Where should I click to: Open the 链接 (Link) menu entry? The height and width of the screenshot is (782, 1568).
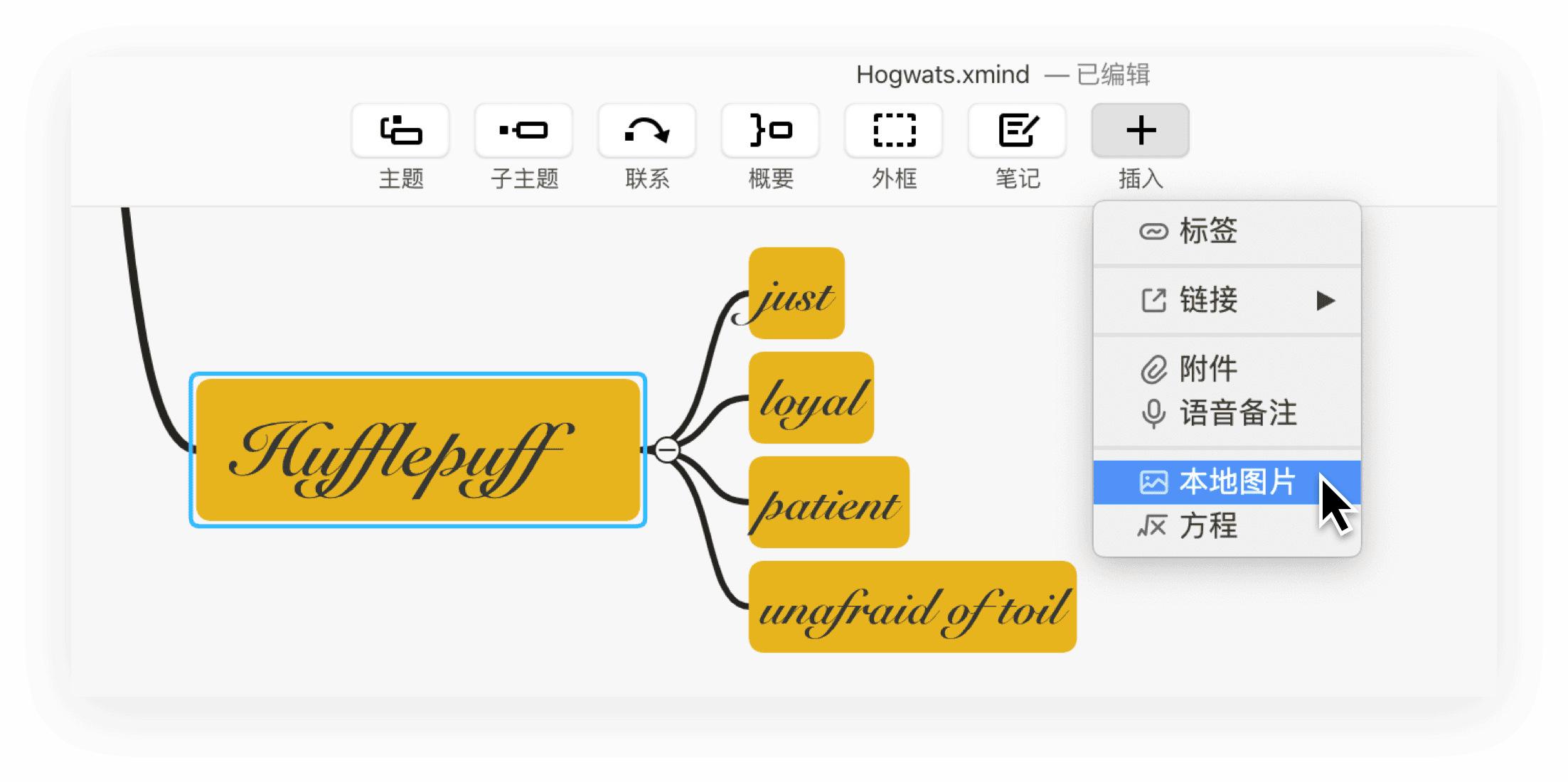coord(1207,300)
